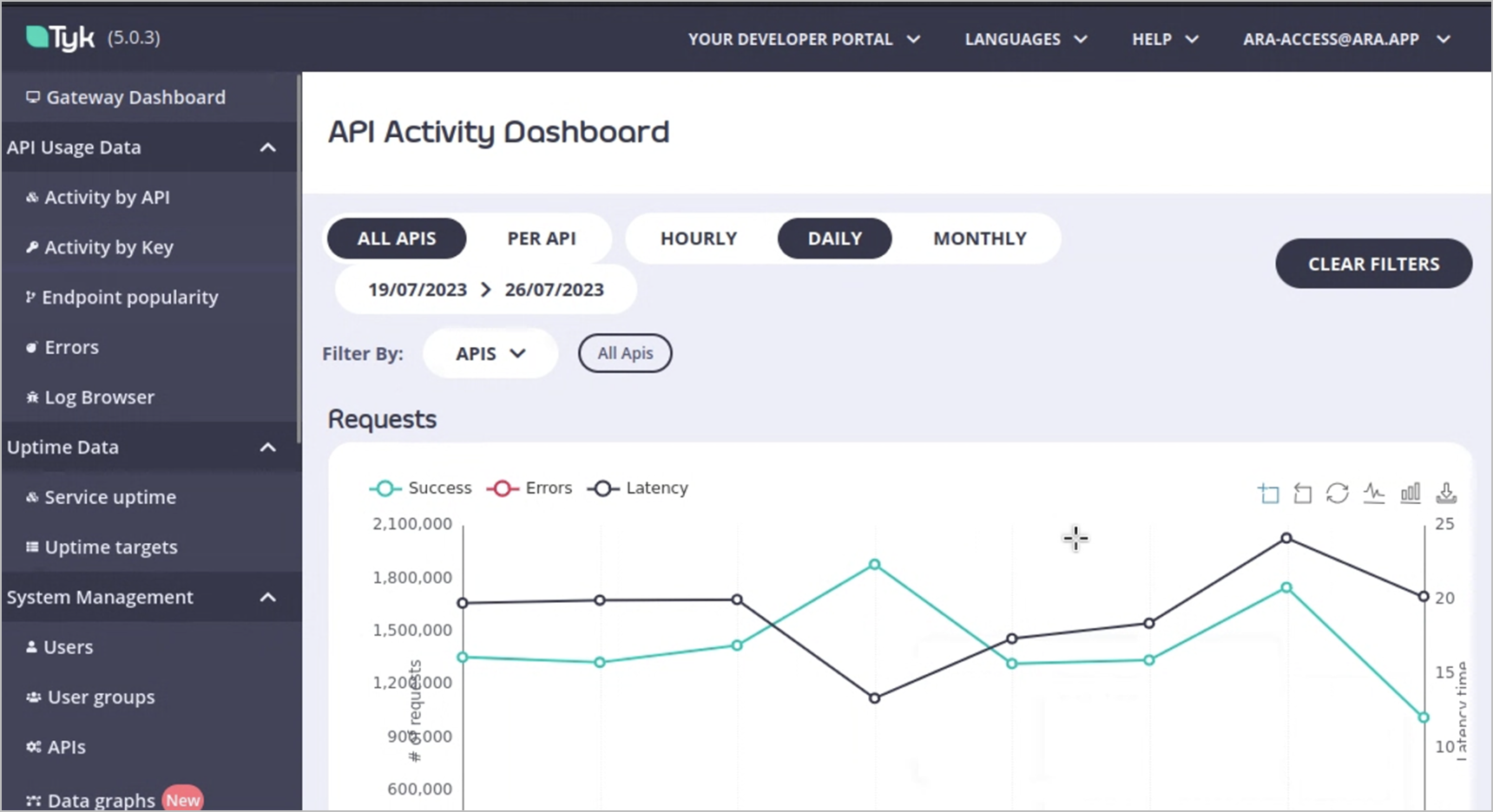The image size is (1493, 812).
Task: Click the APIs gears icon
Action: point(34,747)
